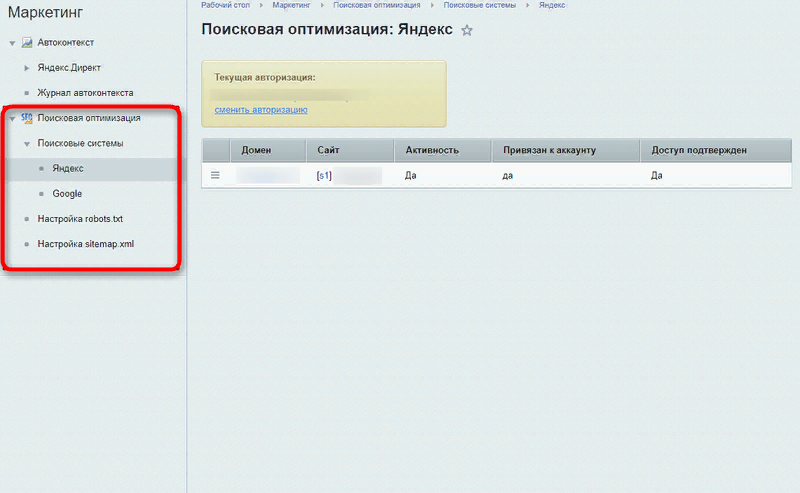Open row actions hamburger menu in table

pyautogui.click(x=214, y=175)
